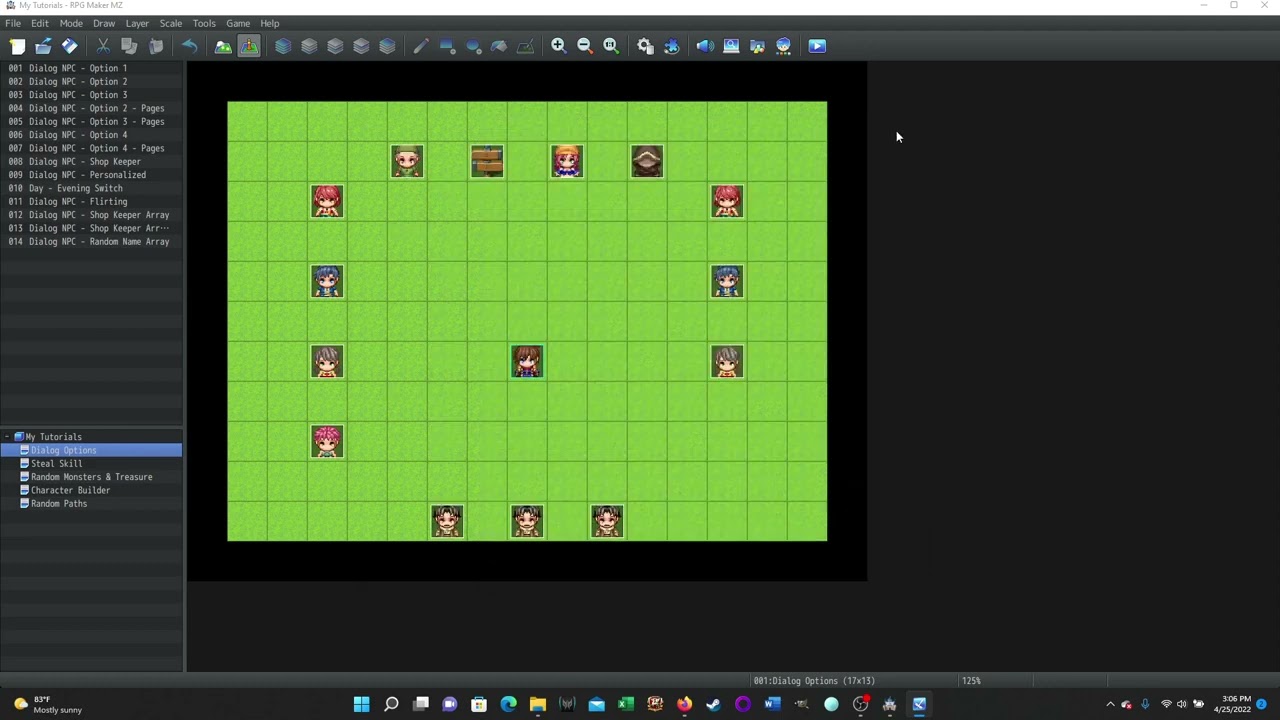Switch to Map editing mode icon
Image resolution: width=1280 pixels, height=720 pixels.
coord(223,46)
